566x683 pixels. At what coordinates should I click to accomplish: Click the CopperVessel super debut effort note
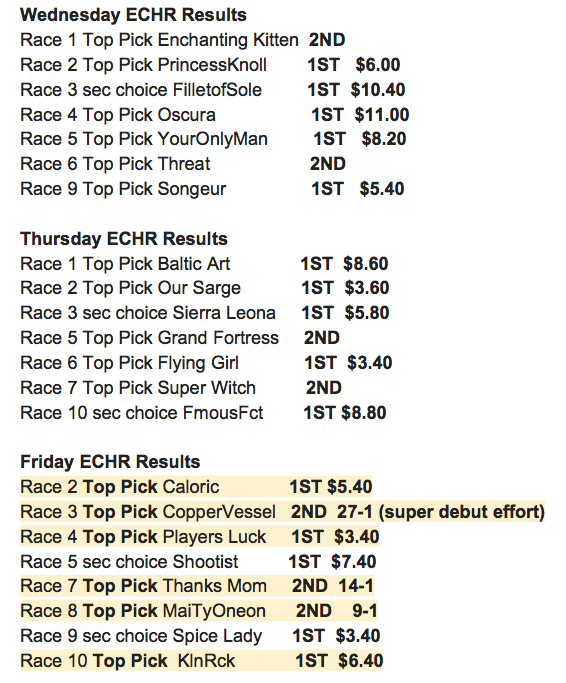pyautogui.click(x=462, y=512)
